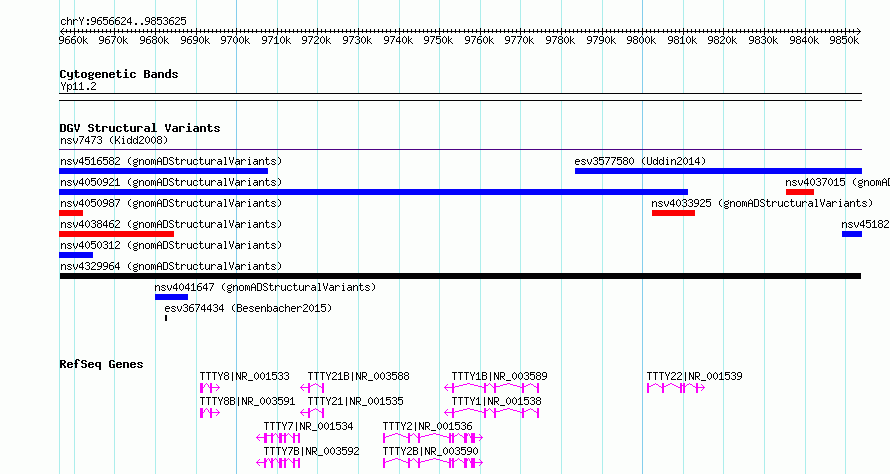This screenshot has width=890, height=474.
Task: Select the red nsv4038462 variant bar
Action: click(x=116, y=234)
